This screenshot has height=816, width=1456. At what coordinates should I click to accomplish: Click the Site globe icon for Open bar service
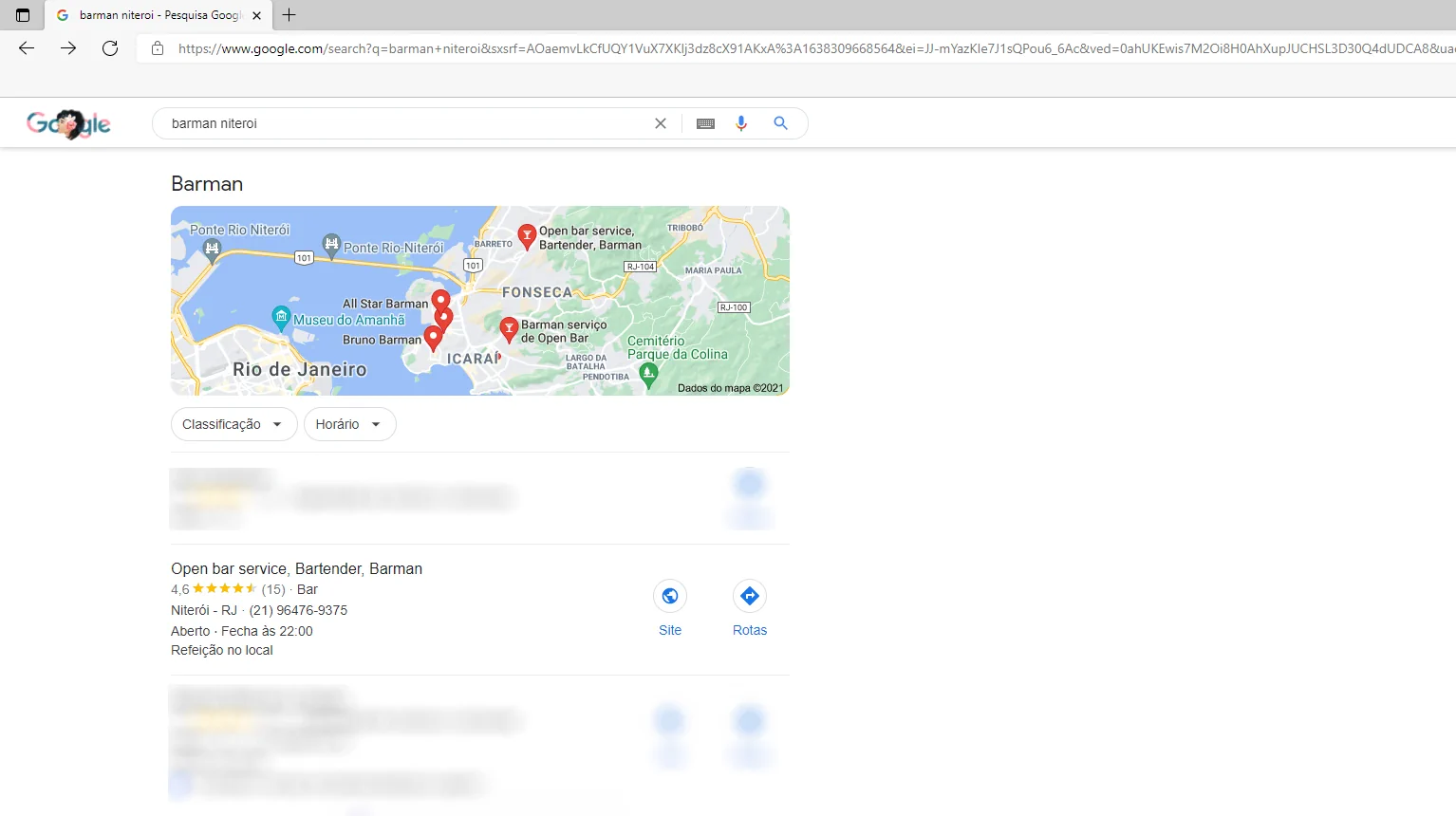(x=670, y=596)
